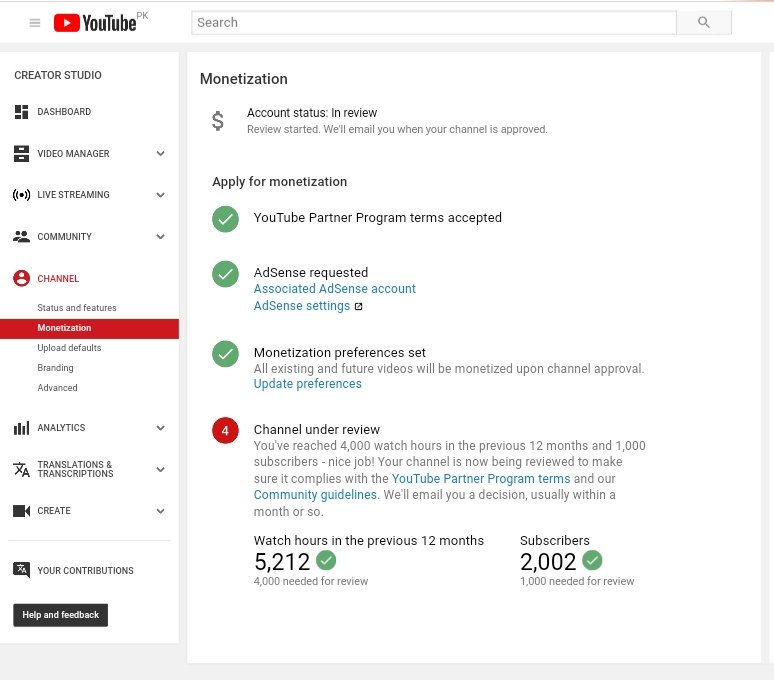
Task: Click the green check beside AdSense requested
Action: pos(225,274)
